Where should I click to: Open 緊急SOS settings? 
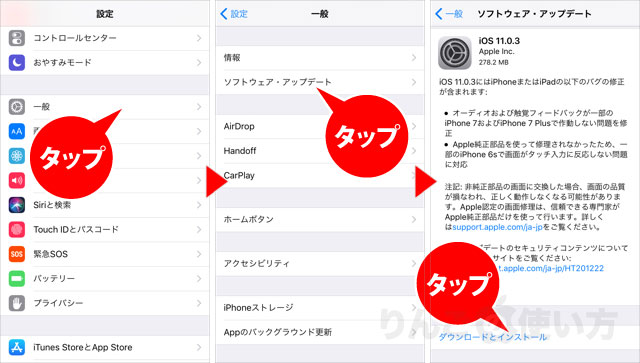(105, 254)
